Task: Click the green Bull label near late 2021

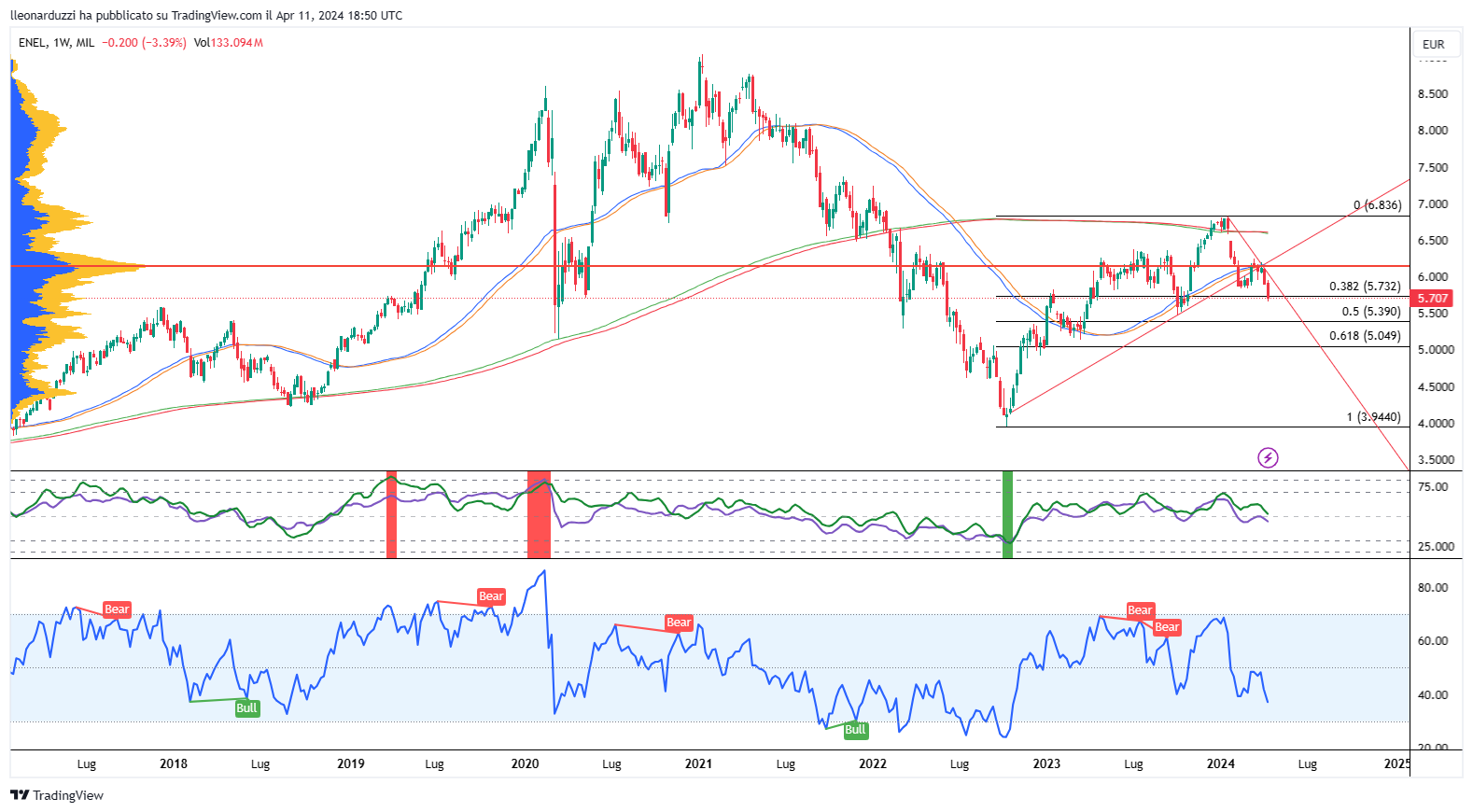Action: click(x=856, y=730)
